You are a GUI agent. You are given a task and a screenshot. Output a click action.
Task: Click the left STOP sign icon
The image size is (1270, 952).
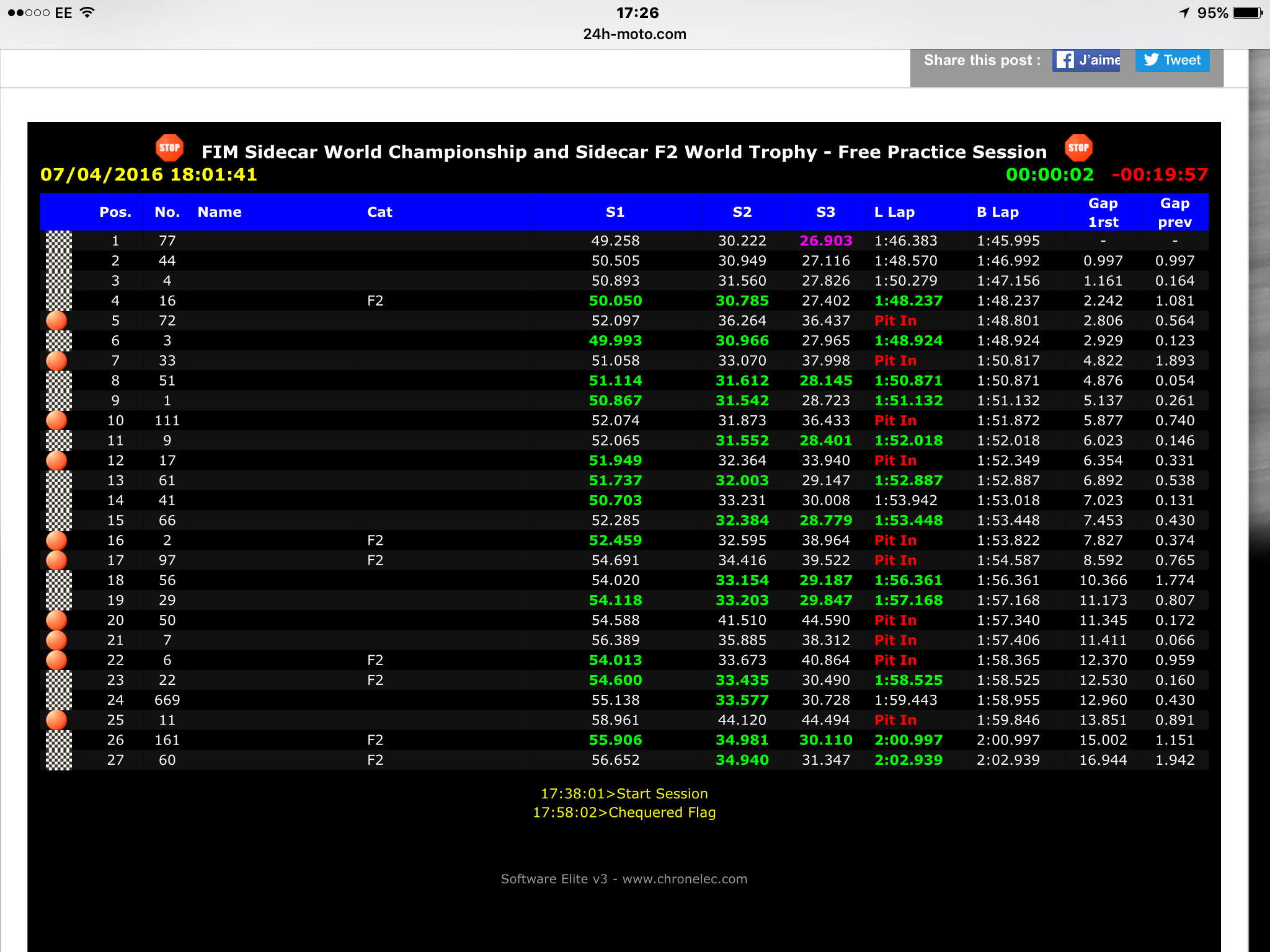(169, 148)
